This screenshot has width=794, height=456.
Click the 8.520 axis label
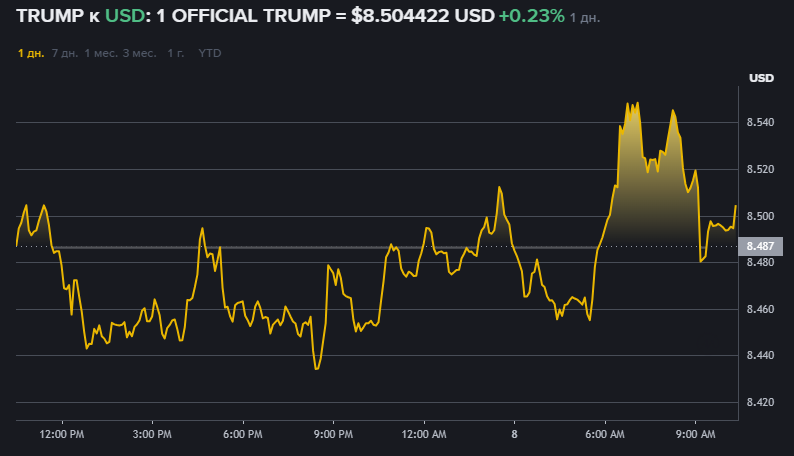point(761,170)
